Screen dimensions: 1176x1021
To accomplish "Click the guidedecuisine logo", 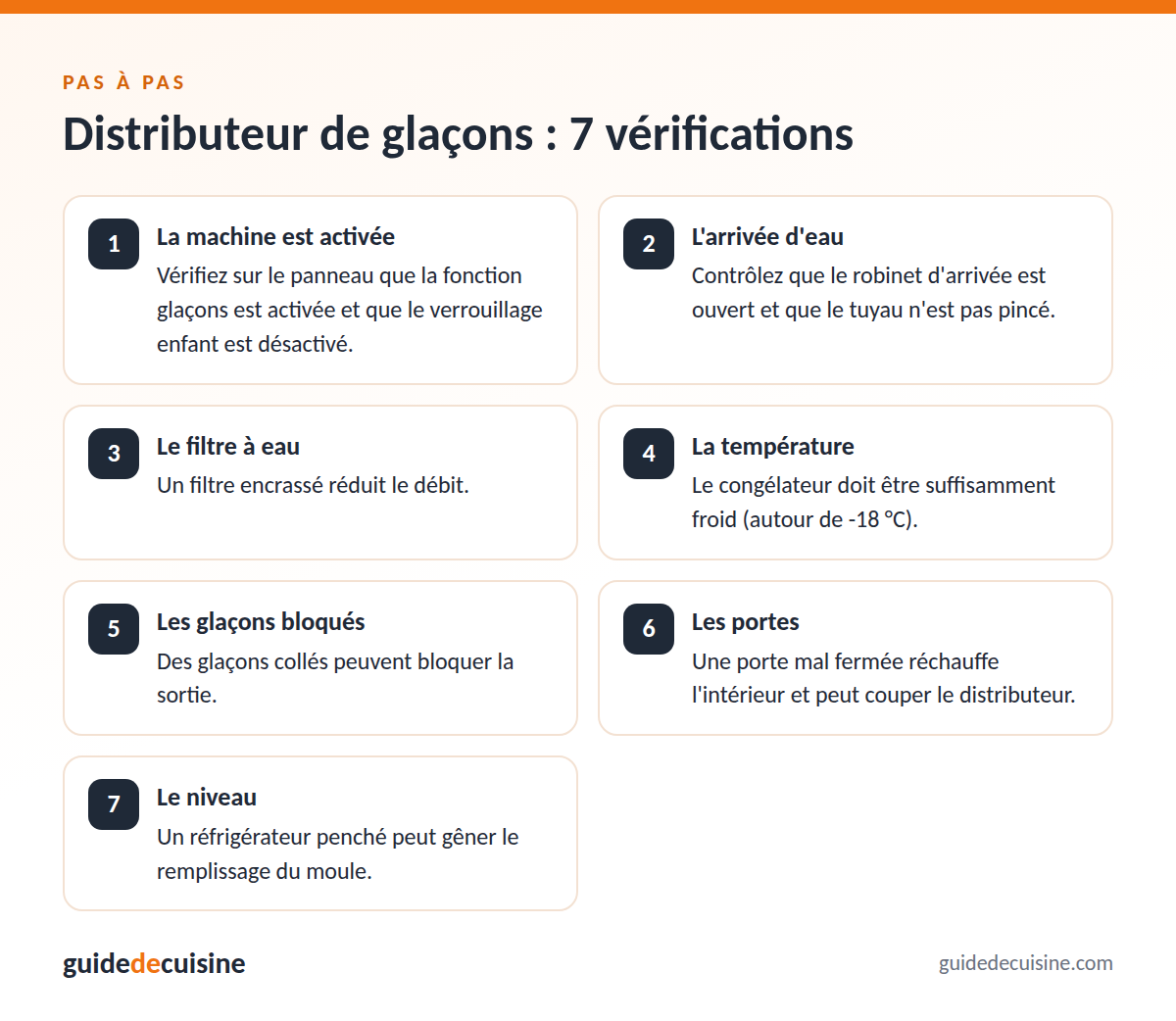I will [154, 963].
